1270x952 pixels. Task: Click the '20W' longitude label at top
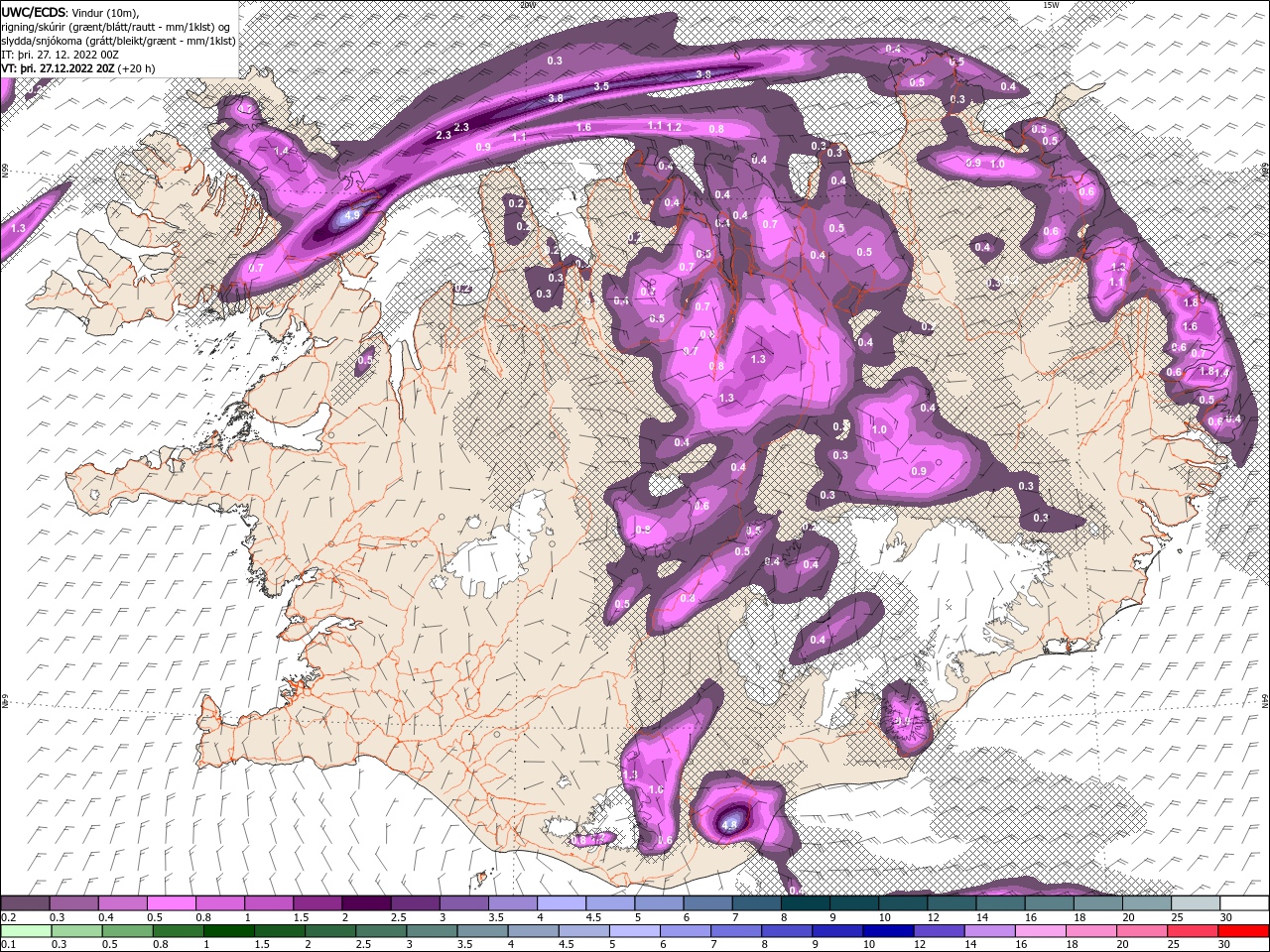pyautogui.click(x=528, y=5)
